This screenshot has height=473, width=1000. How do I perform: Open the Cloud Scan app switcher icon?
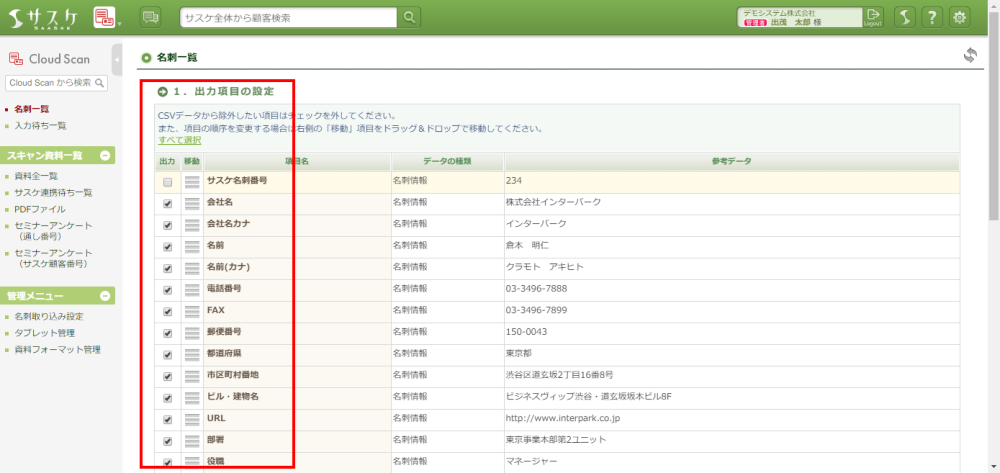[104, 17]
